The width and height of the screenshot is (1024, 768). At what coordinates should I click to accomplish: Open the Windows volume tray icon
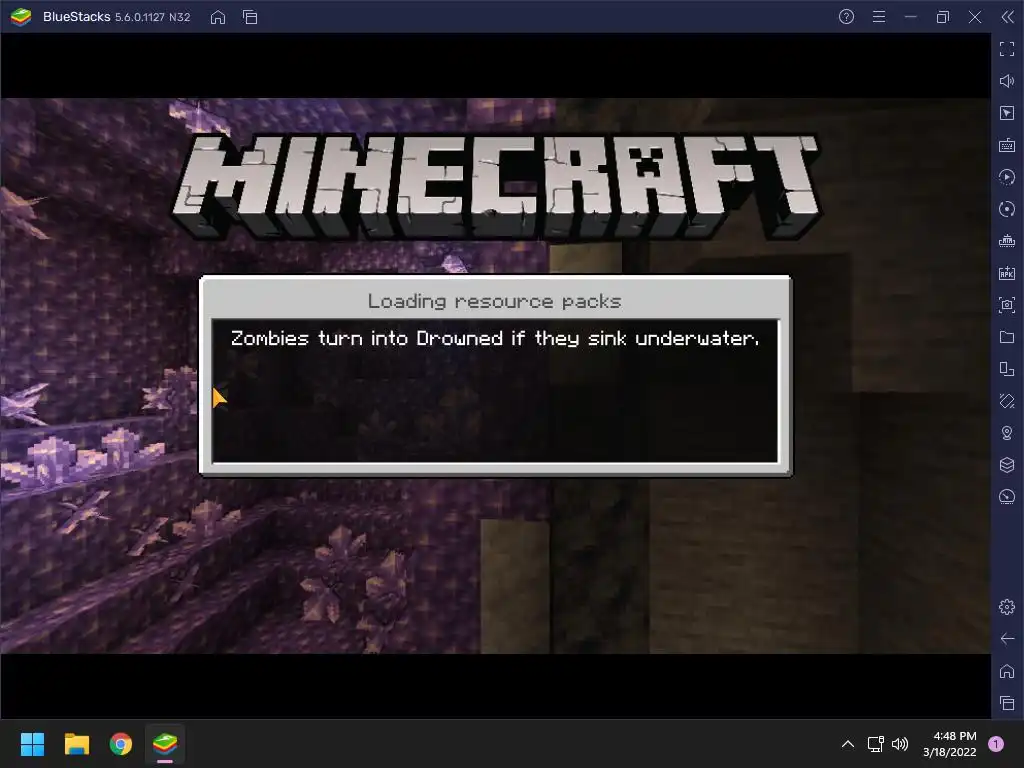tap(900, 744)
